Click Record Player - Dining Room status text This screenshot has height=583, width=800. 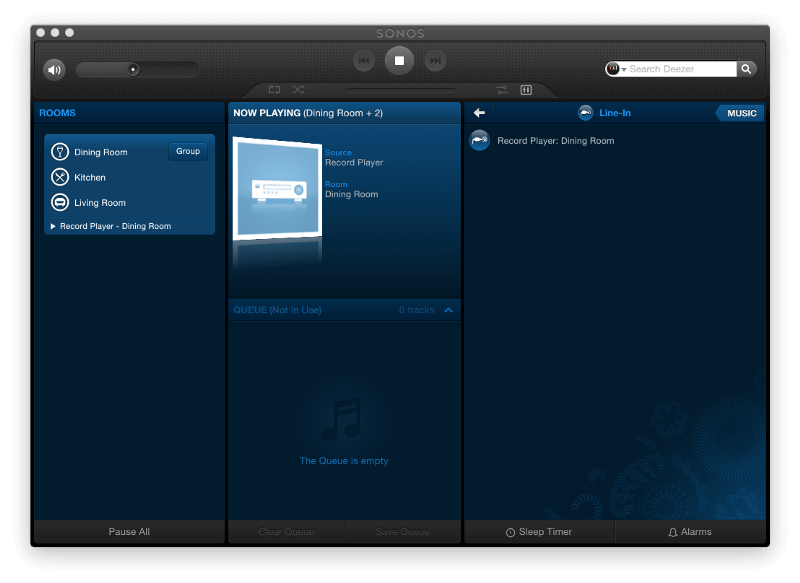[116, 226]
